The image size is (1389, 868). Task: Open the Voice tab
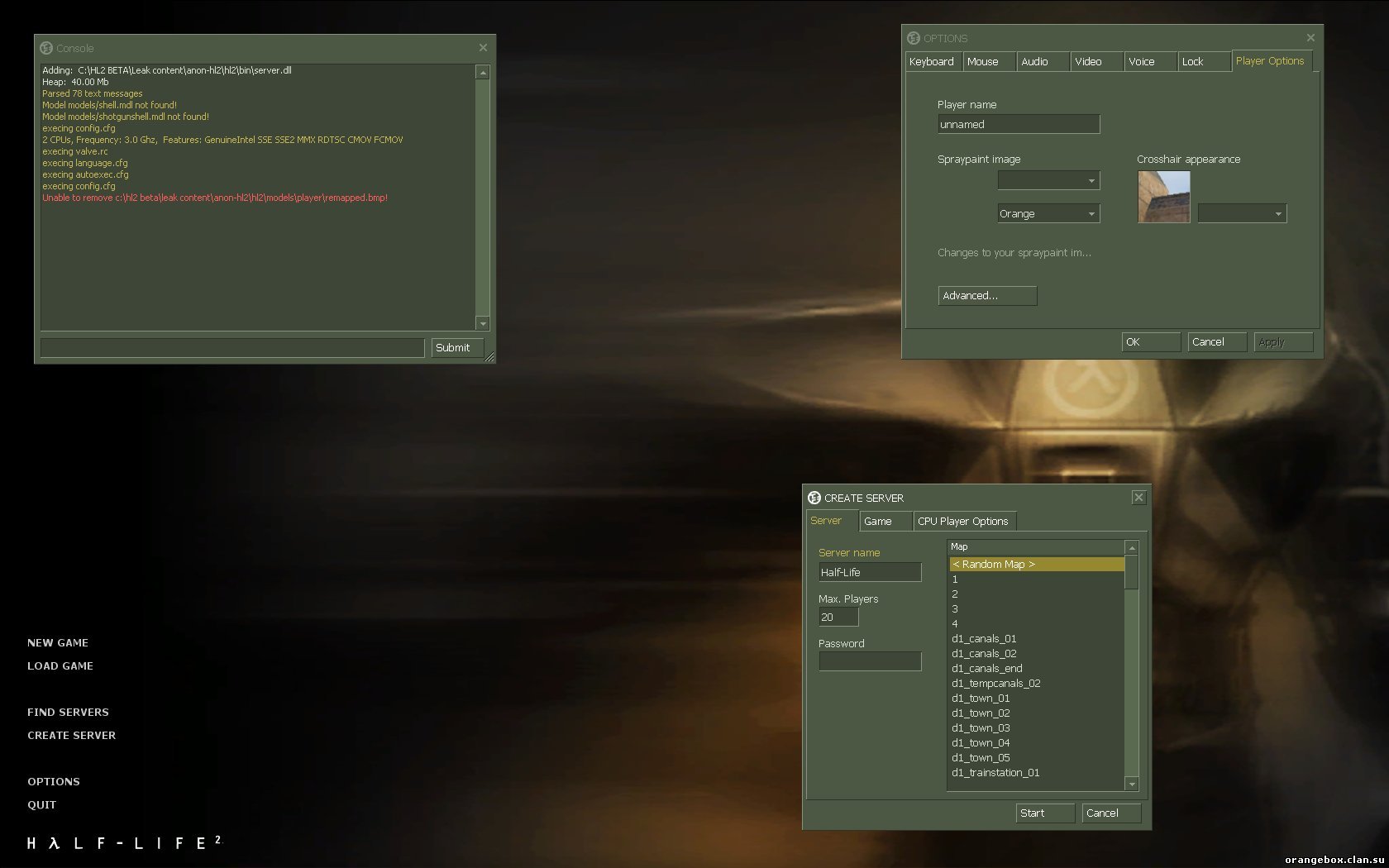click(1150, 62)
